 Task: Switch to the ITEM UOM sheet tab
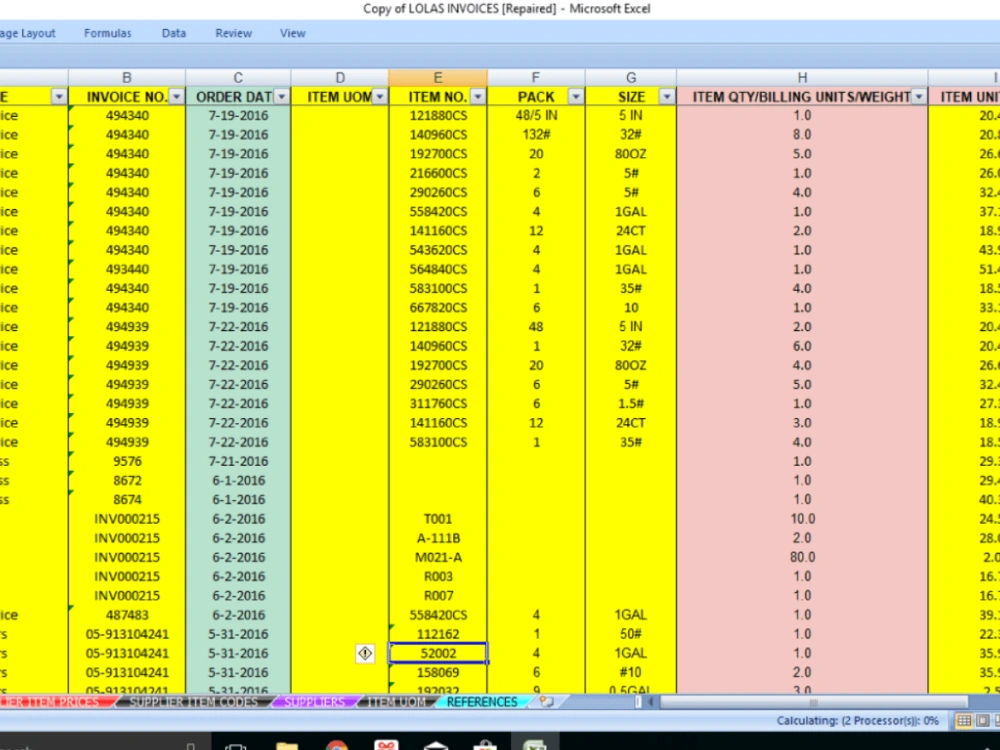pyautogui.click(x=396, y=702)
